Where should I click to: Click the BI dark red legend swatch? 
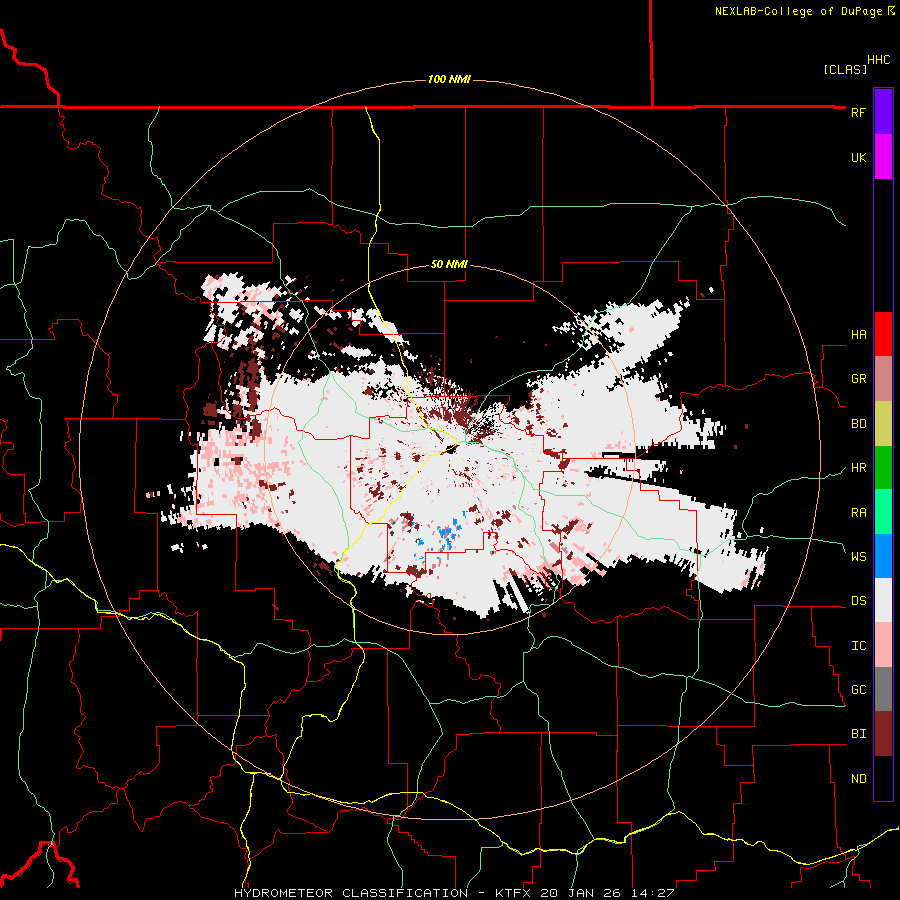tap(883, 734)
